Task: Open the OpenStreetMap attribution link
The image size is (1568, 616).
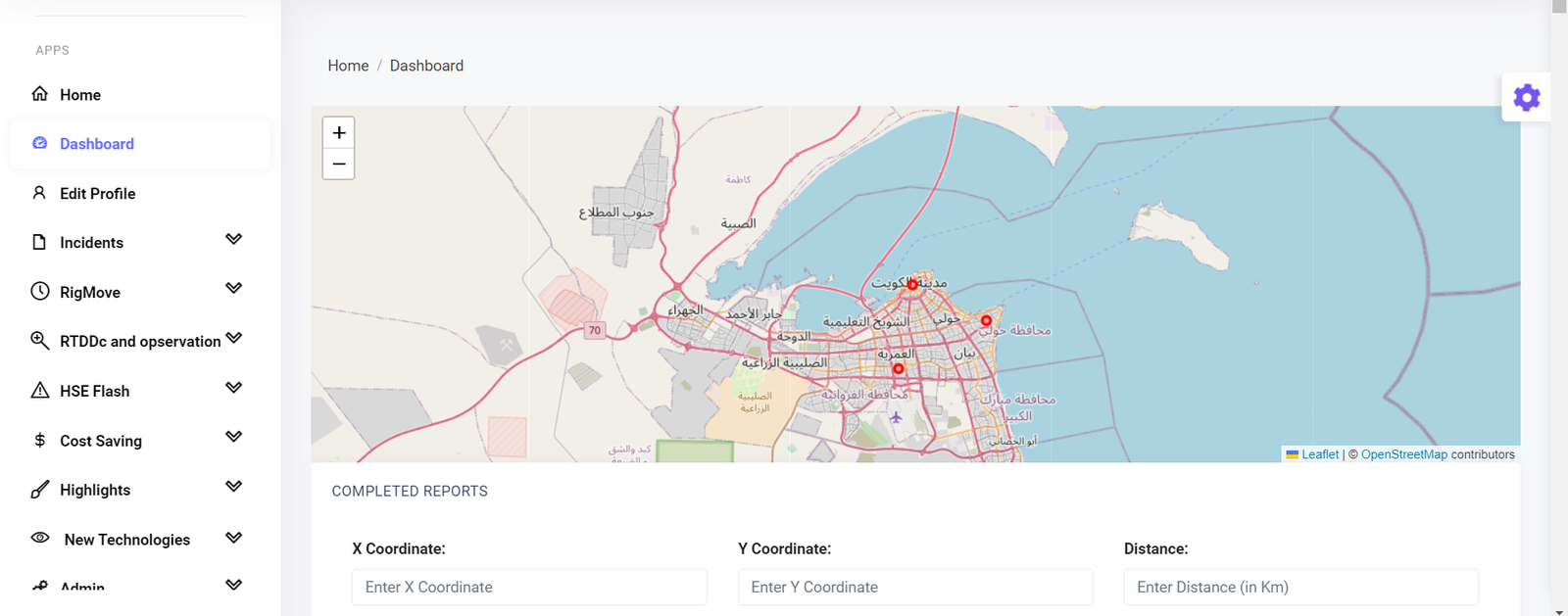Action: click(x=1403, y=454)
